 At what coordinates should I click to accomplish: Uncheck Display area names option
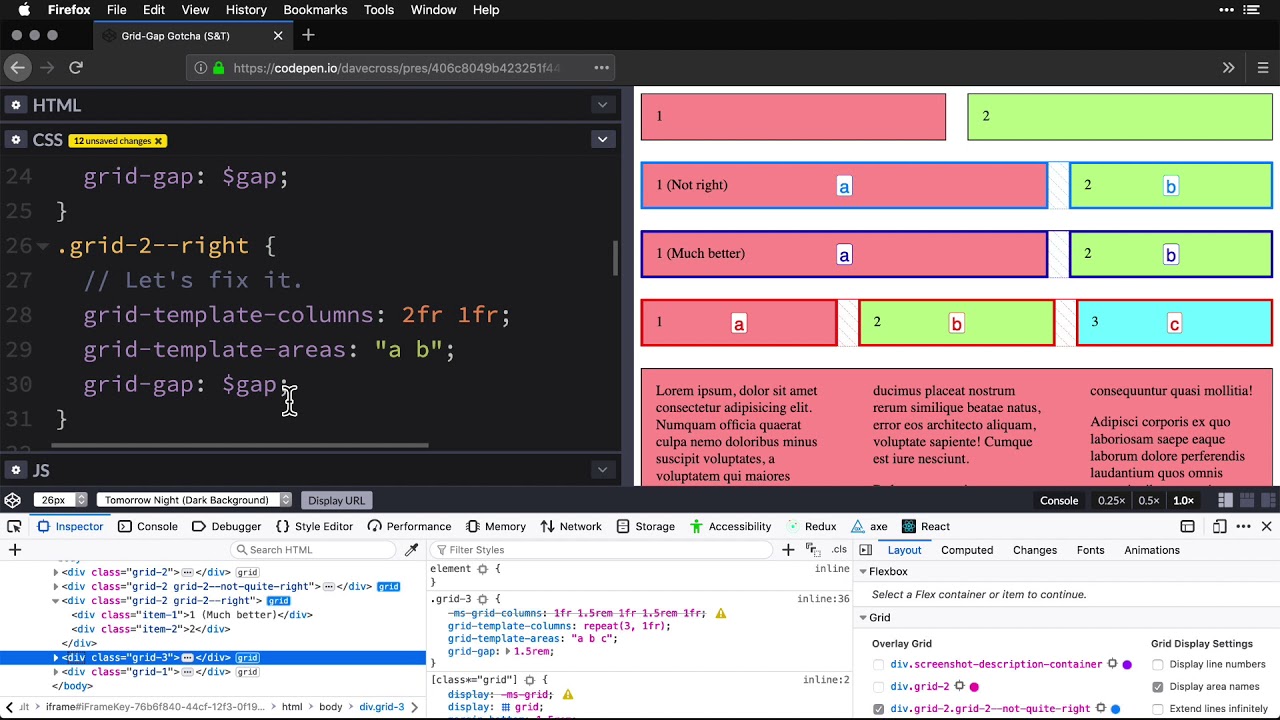[x=1158, y=687]
